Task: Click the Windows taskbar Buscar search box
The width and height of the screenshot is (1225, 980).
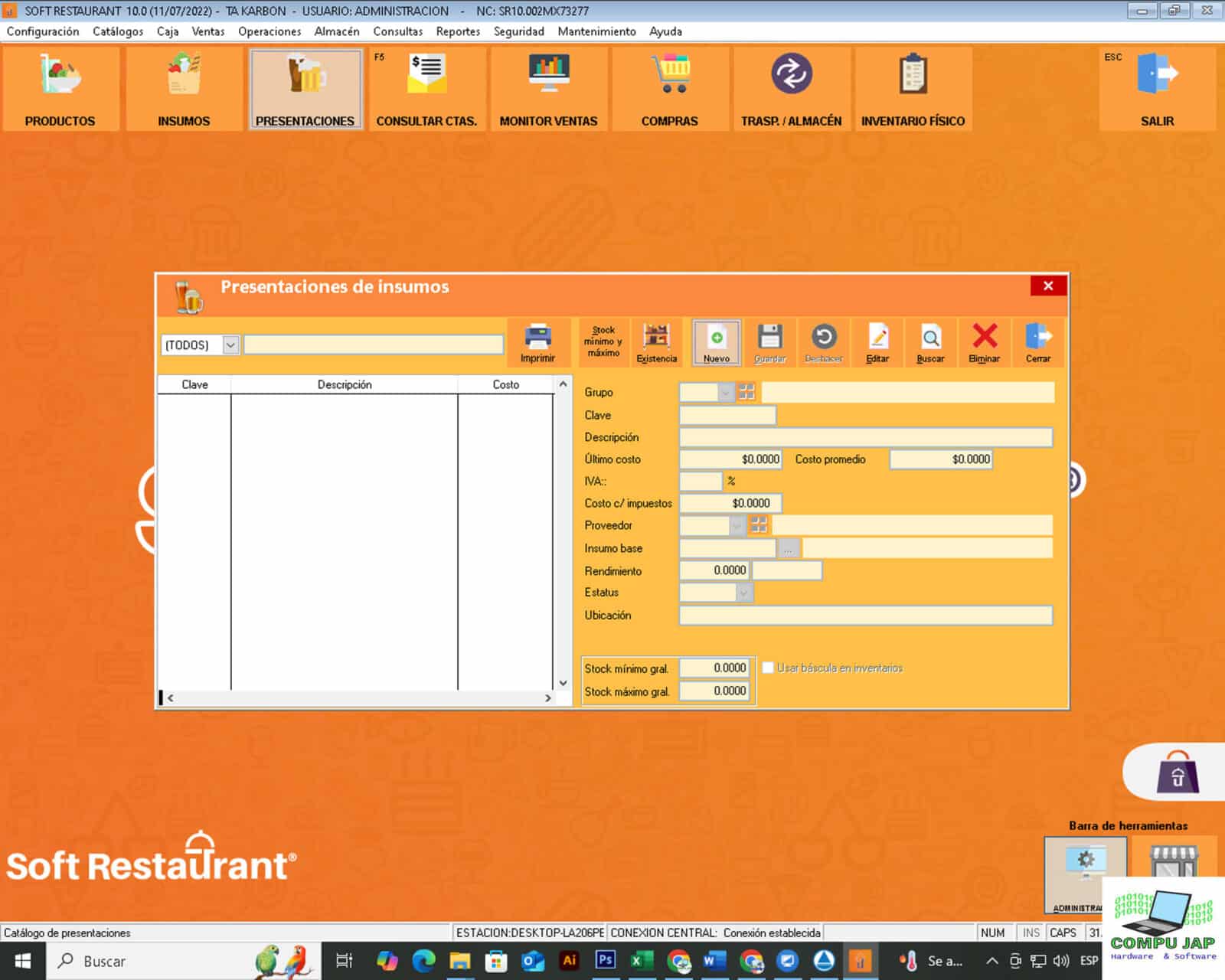Action: click(184, 961)
